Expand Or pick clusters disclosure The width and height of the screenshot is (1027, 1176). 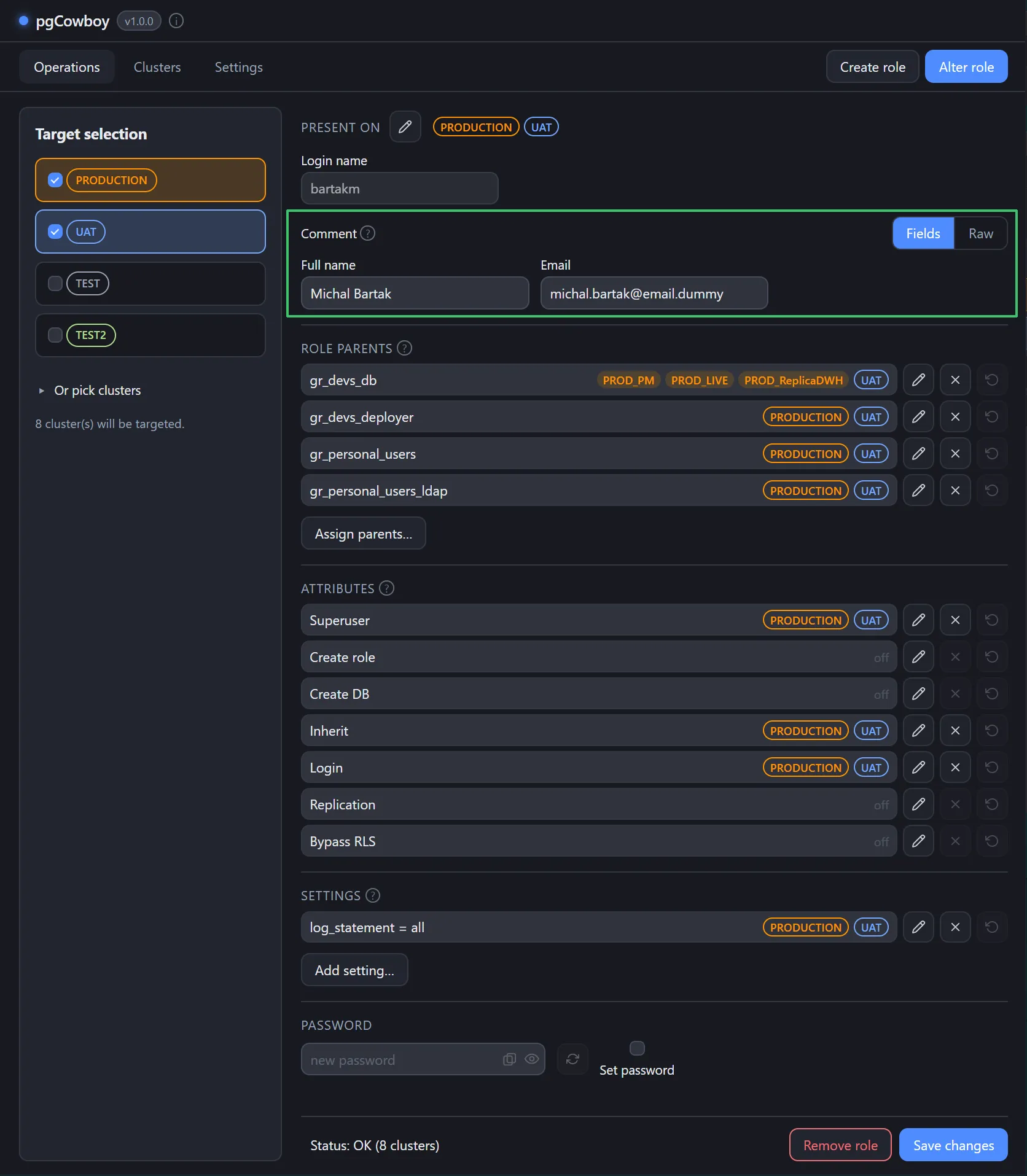click(x=90, y=391)
